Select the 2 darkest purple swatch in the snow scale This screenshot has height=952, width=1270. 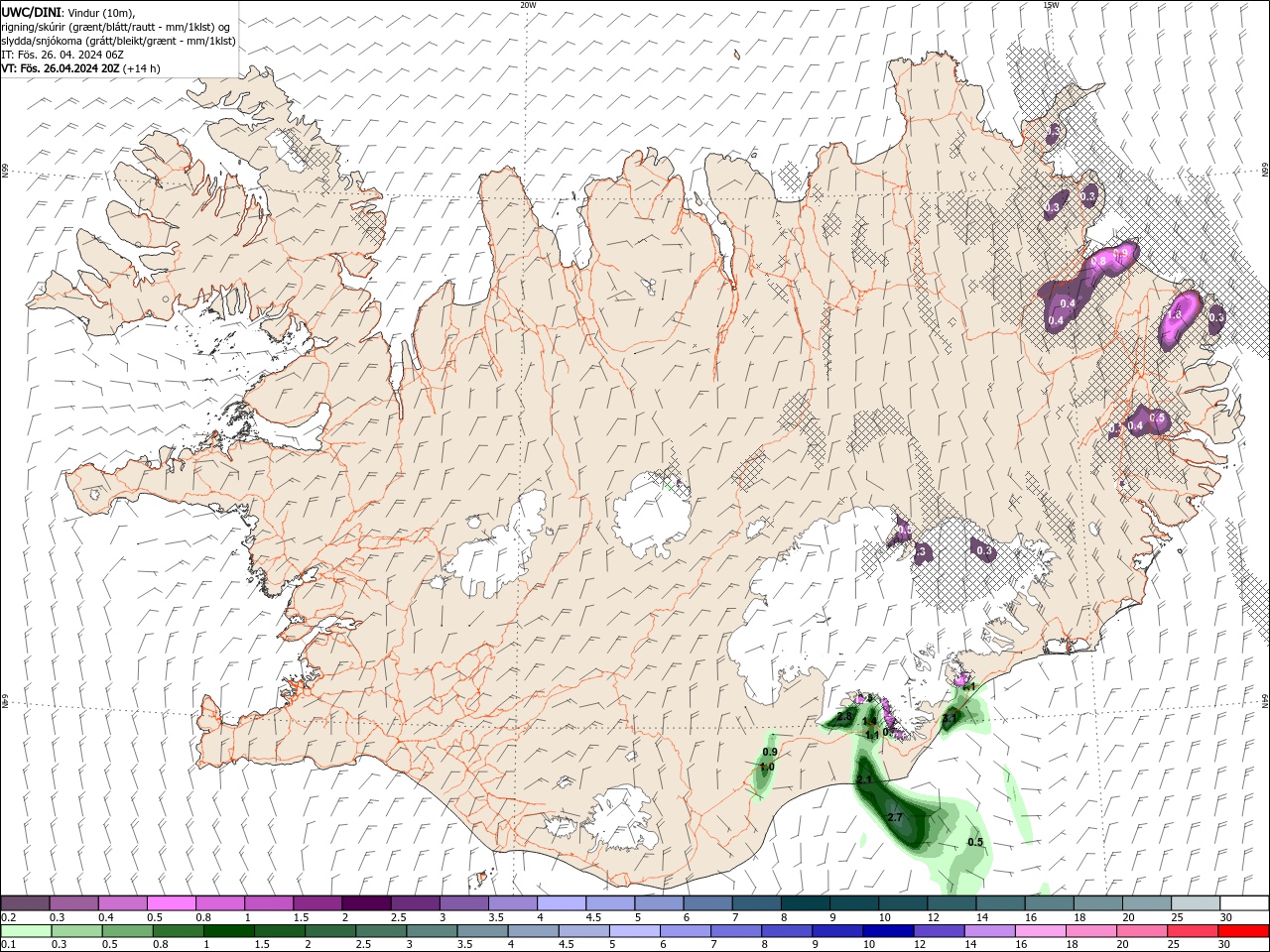coord(365,902)
